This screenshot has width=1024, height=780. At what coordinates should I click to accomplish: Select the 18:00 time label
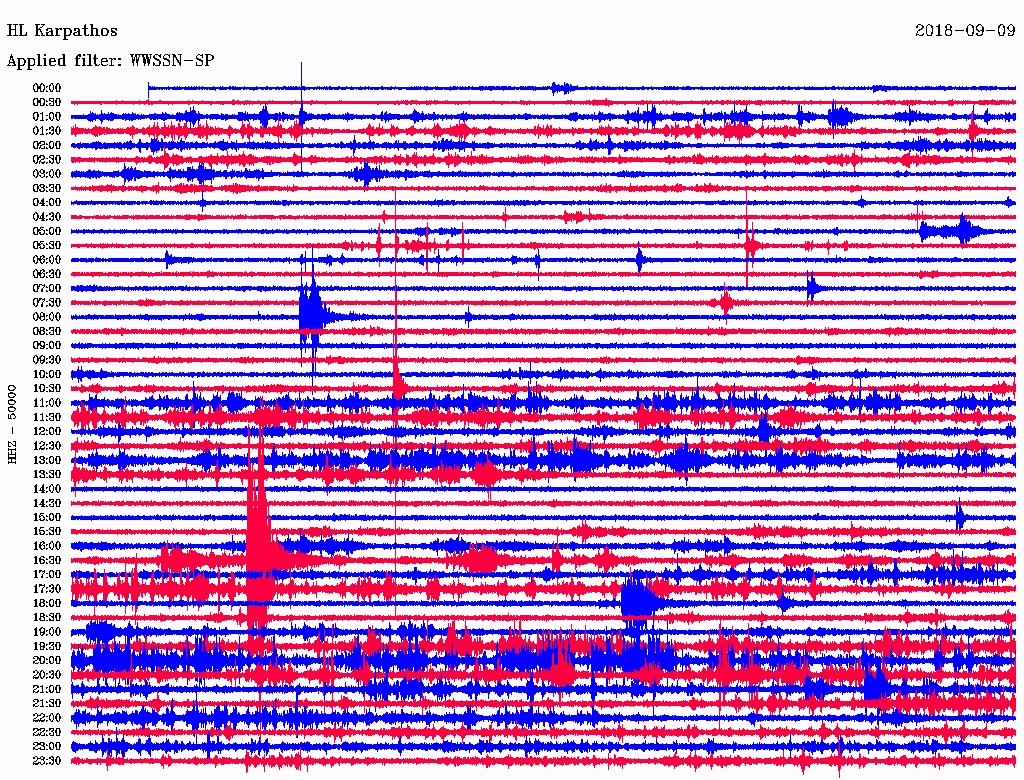pyautogui.click(x=47, y=604)
